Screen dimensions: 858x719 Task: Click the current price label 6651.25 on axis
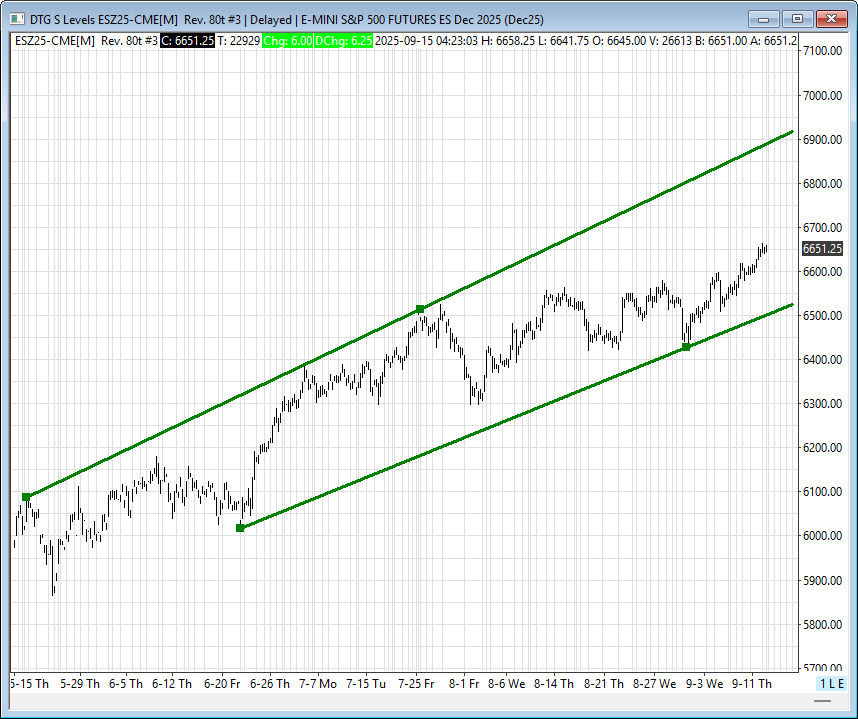pyautogui.click(x=822, y=248)
